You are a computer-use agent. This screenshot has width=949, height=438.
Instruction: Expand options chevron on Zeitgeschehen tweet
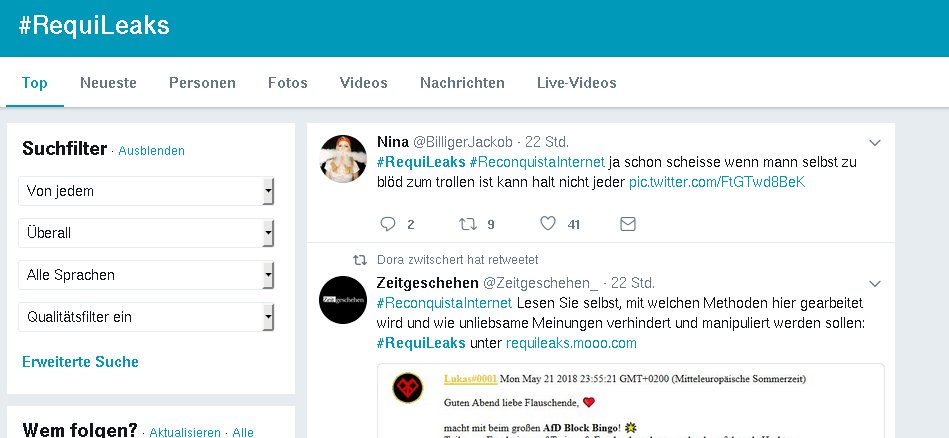click(x=875, y=284)
